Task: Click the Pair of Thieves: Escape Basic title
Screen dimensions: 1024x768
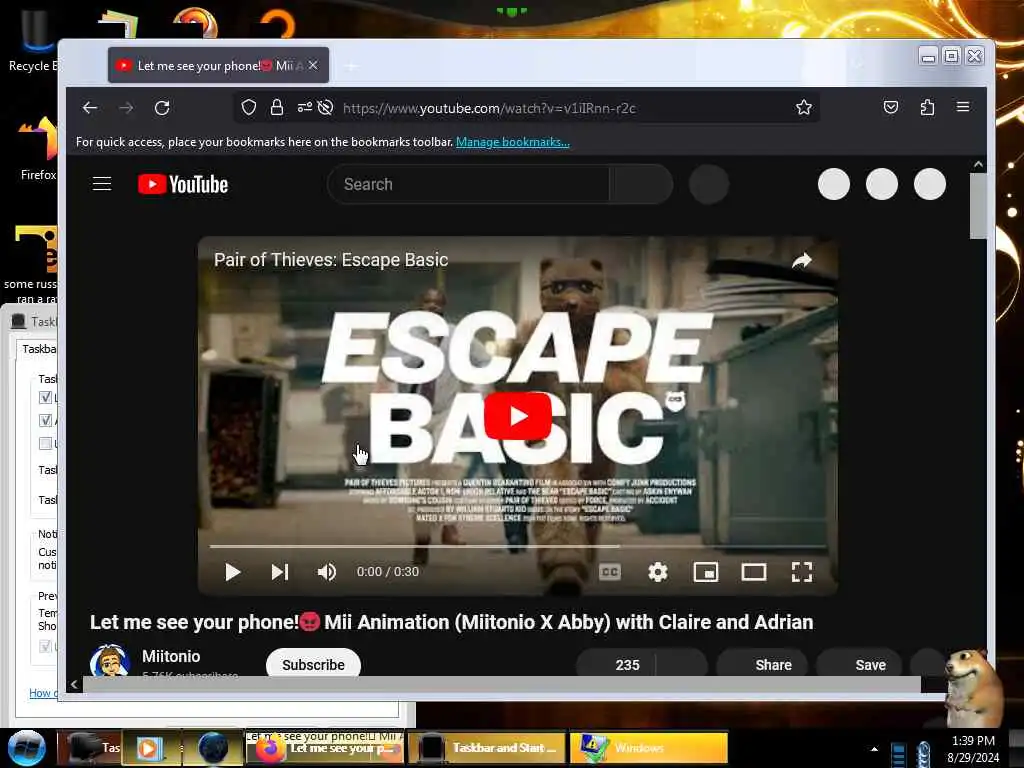Action: (331, 260)
